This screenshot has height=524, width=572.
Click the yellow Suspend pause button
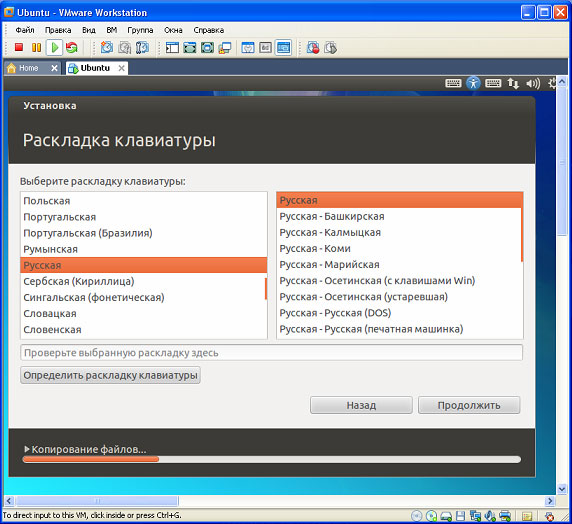pos(36,47)
